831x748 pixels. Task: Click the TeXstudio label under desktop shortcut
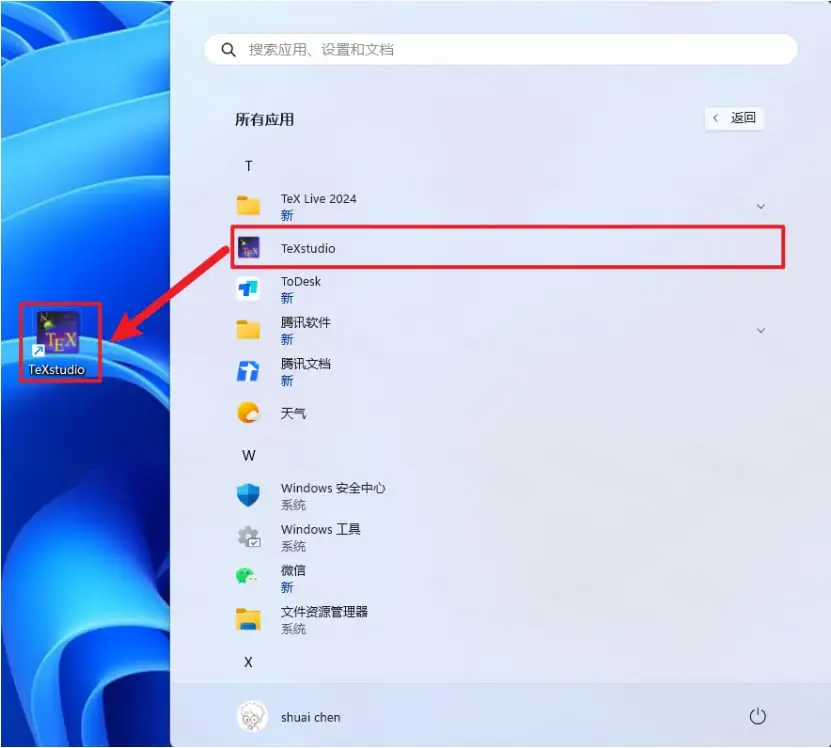(x=57, y=369)
